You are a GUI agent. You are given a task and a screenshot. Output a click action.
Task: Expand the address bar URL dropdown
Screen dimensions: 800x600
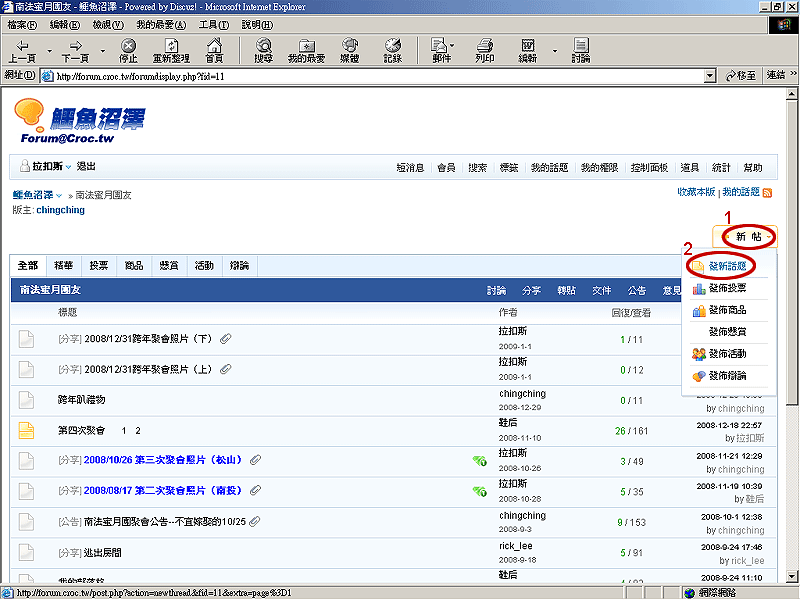pyautogui.click(x=709, y=76)
